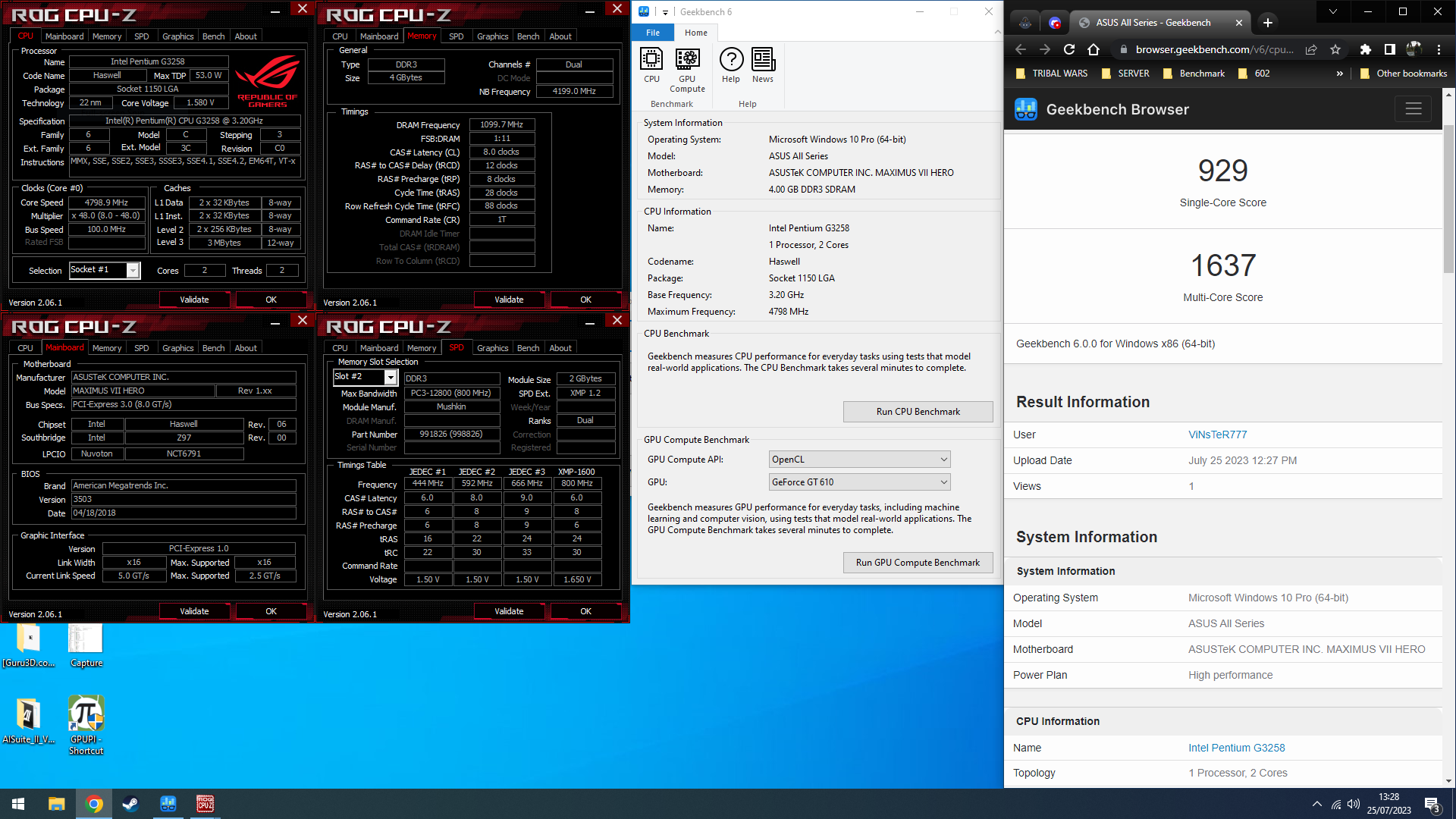Reload the browser page
1456x819 pixels.
pyautogui.click(x=1069, y=49)
